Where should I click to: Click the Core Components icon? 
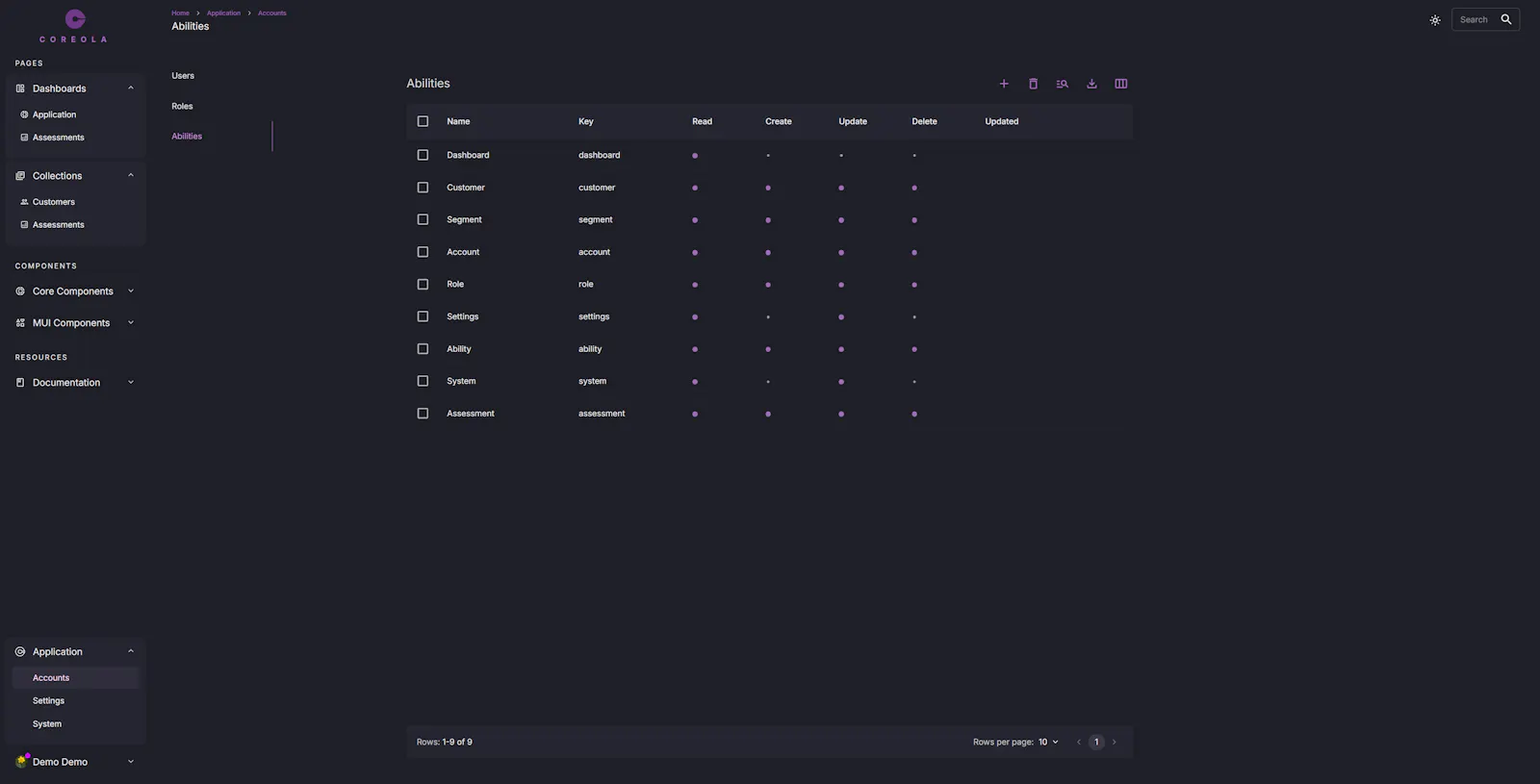[20, 291]
